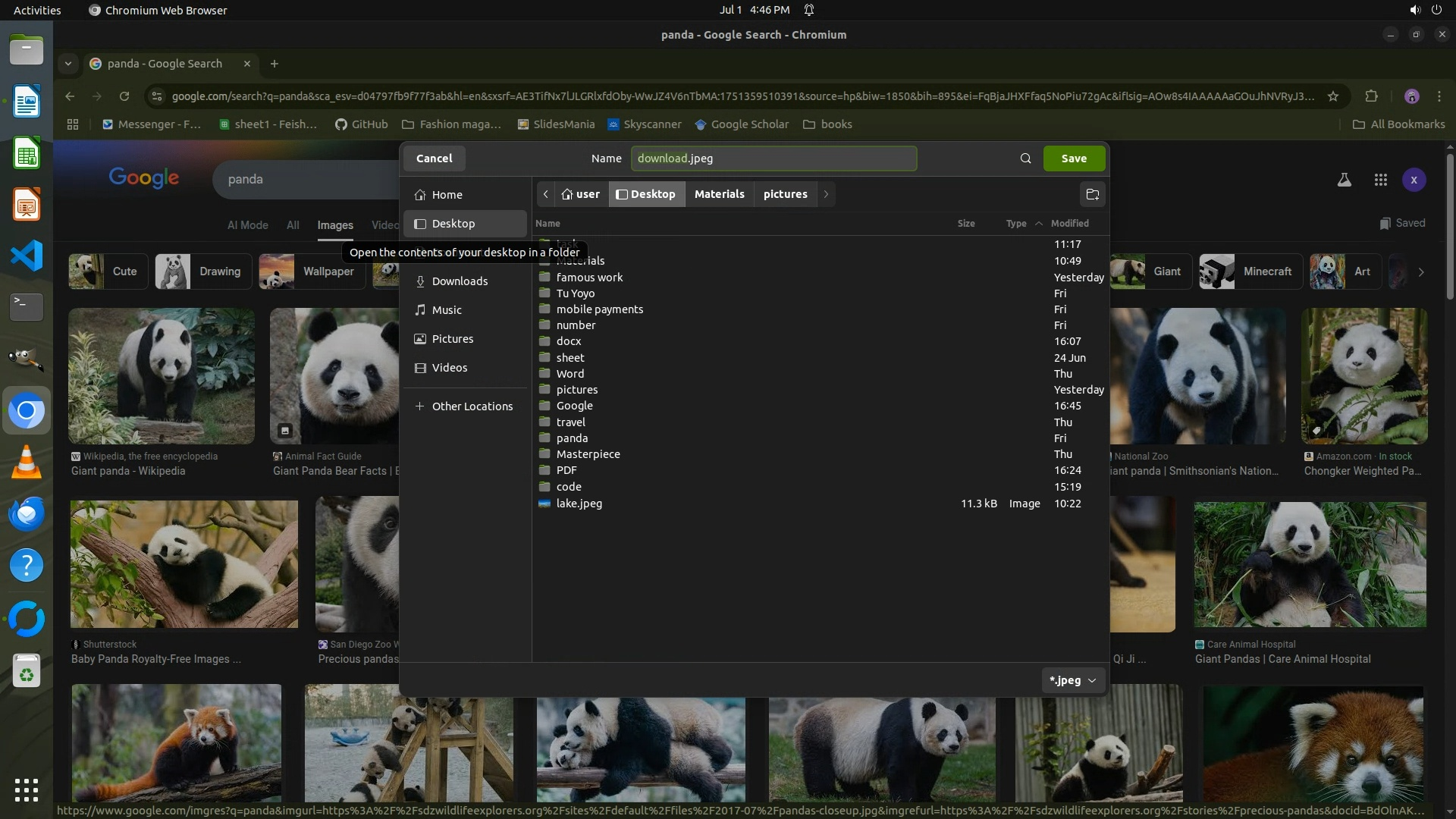Open the Google apps grid icon
Viewport: 1456px width, 819px height.
click(1380, 180)
